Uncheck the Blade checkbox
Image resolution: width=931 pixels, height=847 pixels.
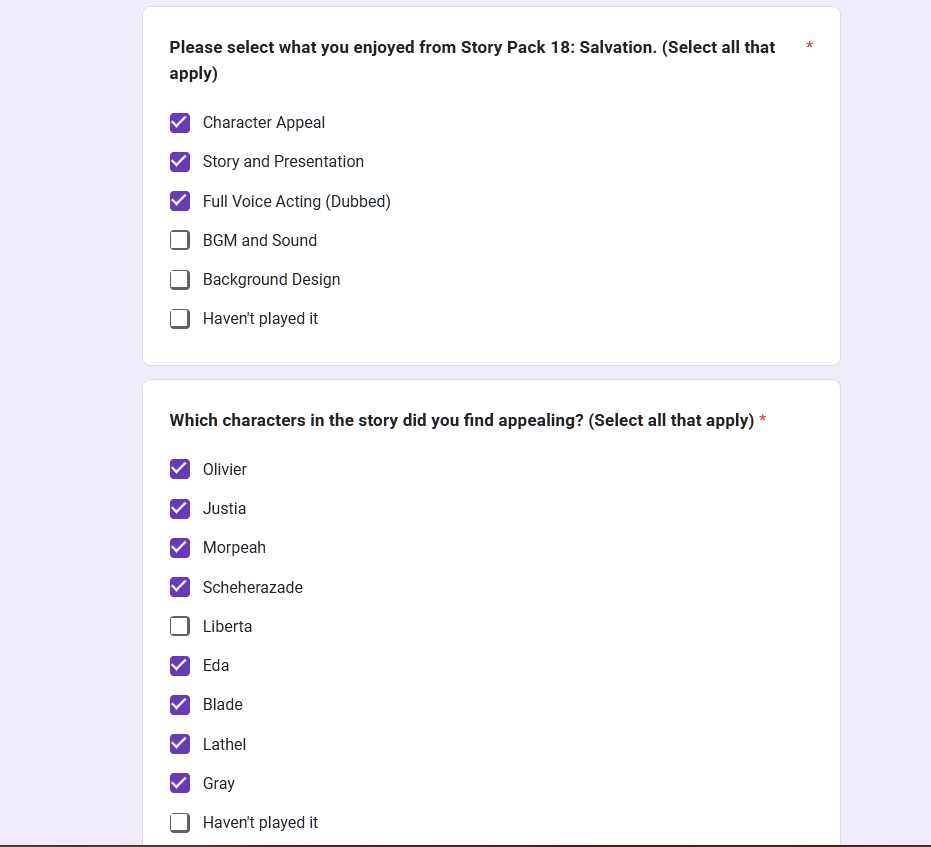click(x=180, y=705)
